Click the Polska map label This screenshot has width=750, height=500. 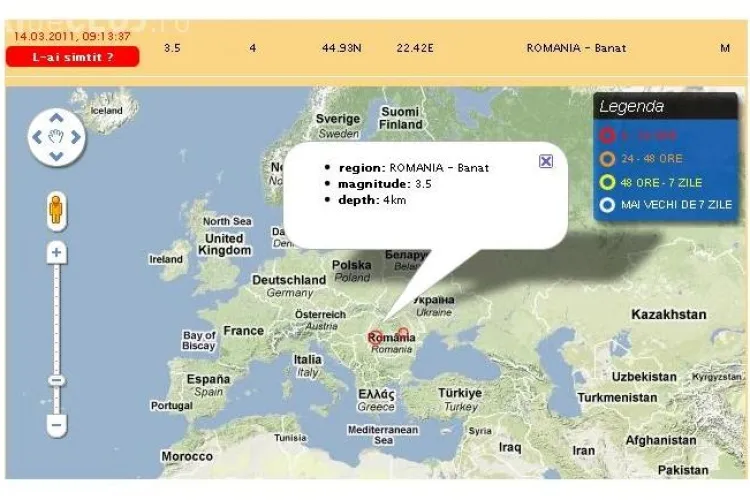pyautogui.click(x=352, y=265)
